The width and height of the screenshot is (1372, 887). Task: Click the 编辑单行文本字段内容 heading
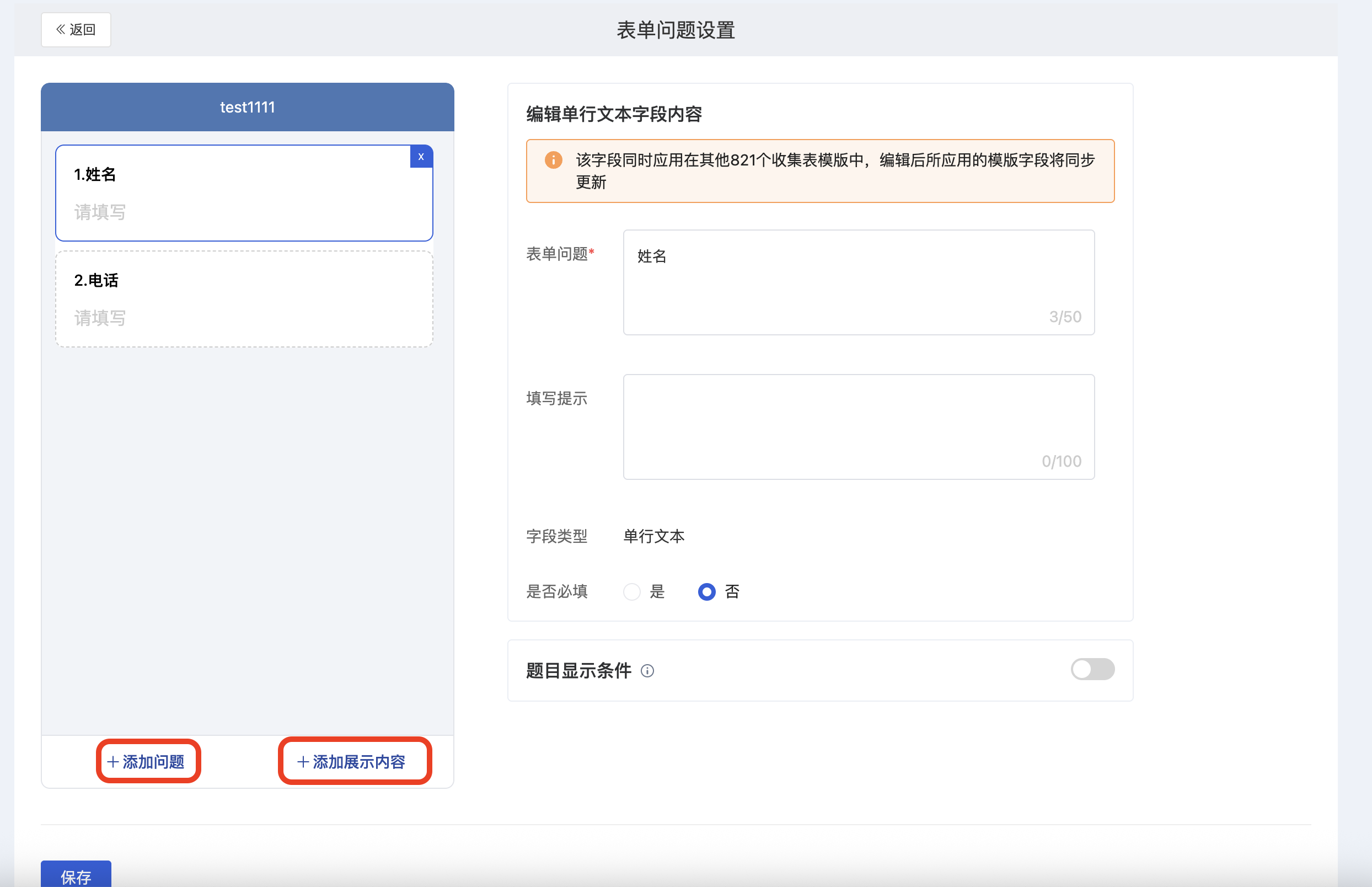coord(614,114)
